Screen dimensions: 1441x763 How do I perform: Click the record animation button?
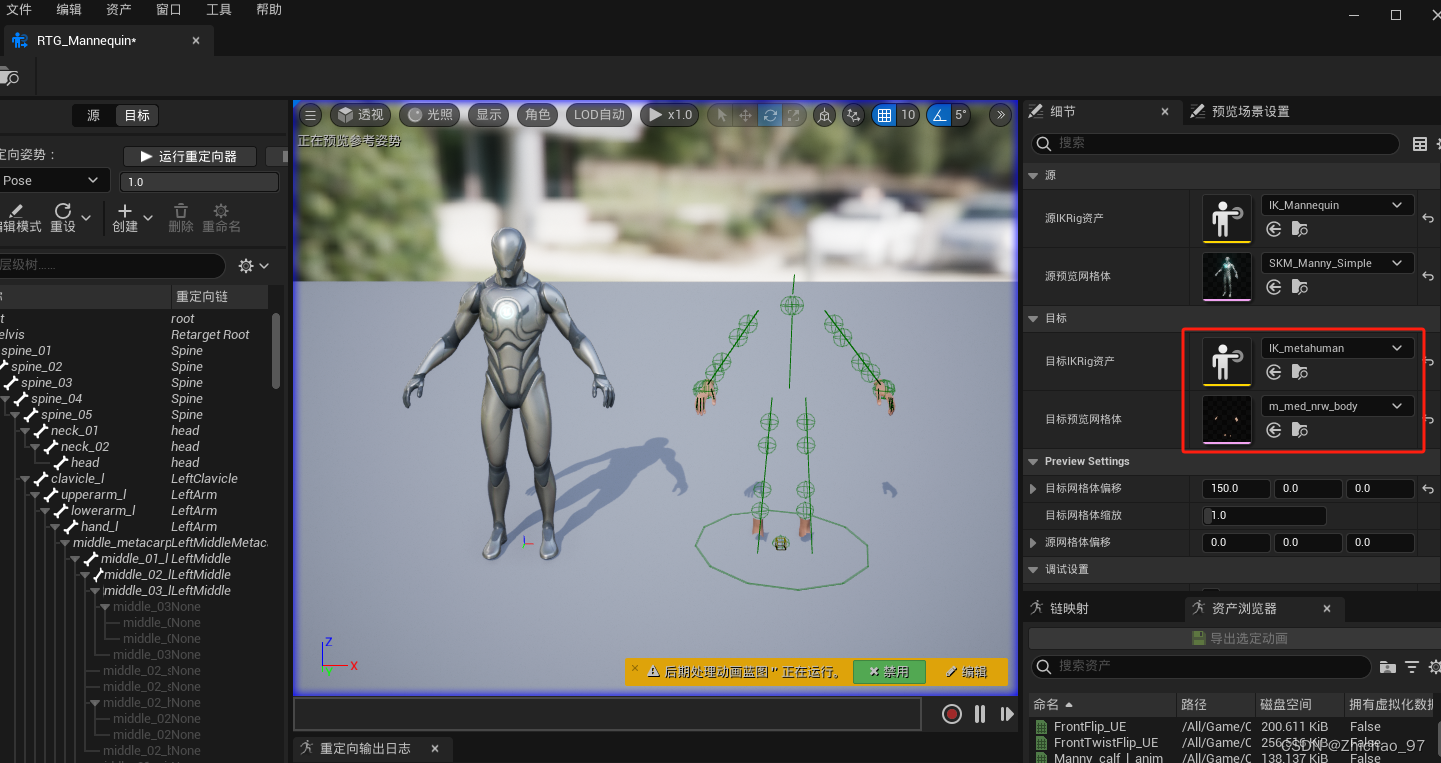pos(952,714)
